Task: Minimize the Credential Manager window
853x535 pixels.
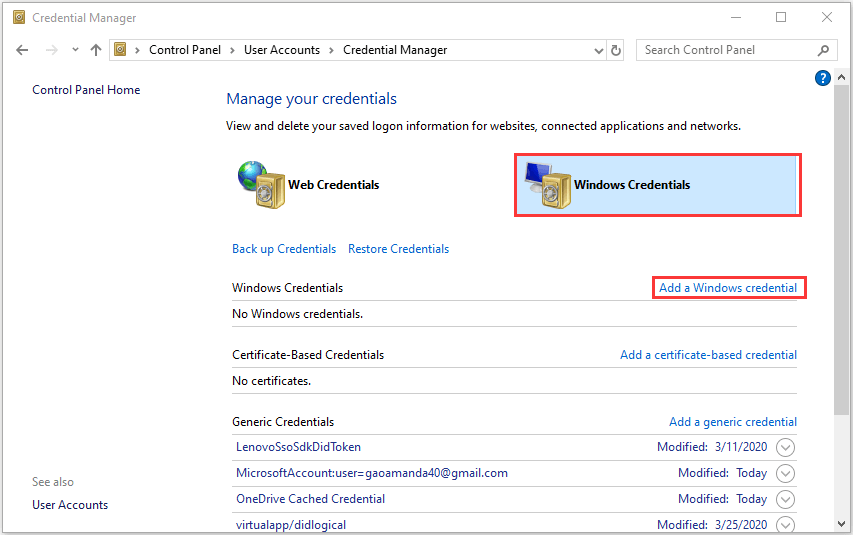Action: point(735,17)
